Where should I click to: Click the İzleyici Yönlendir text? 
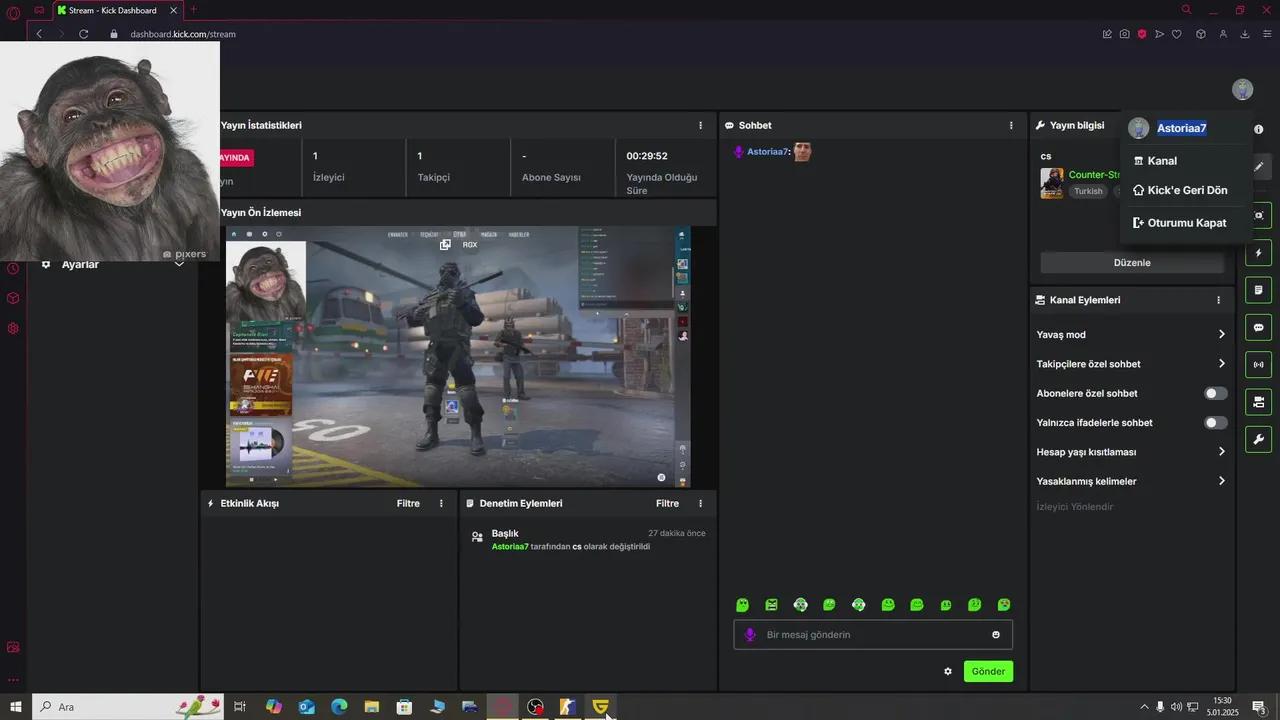[x=1075, y=507]
